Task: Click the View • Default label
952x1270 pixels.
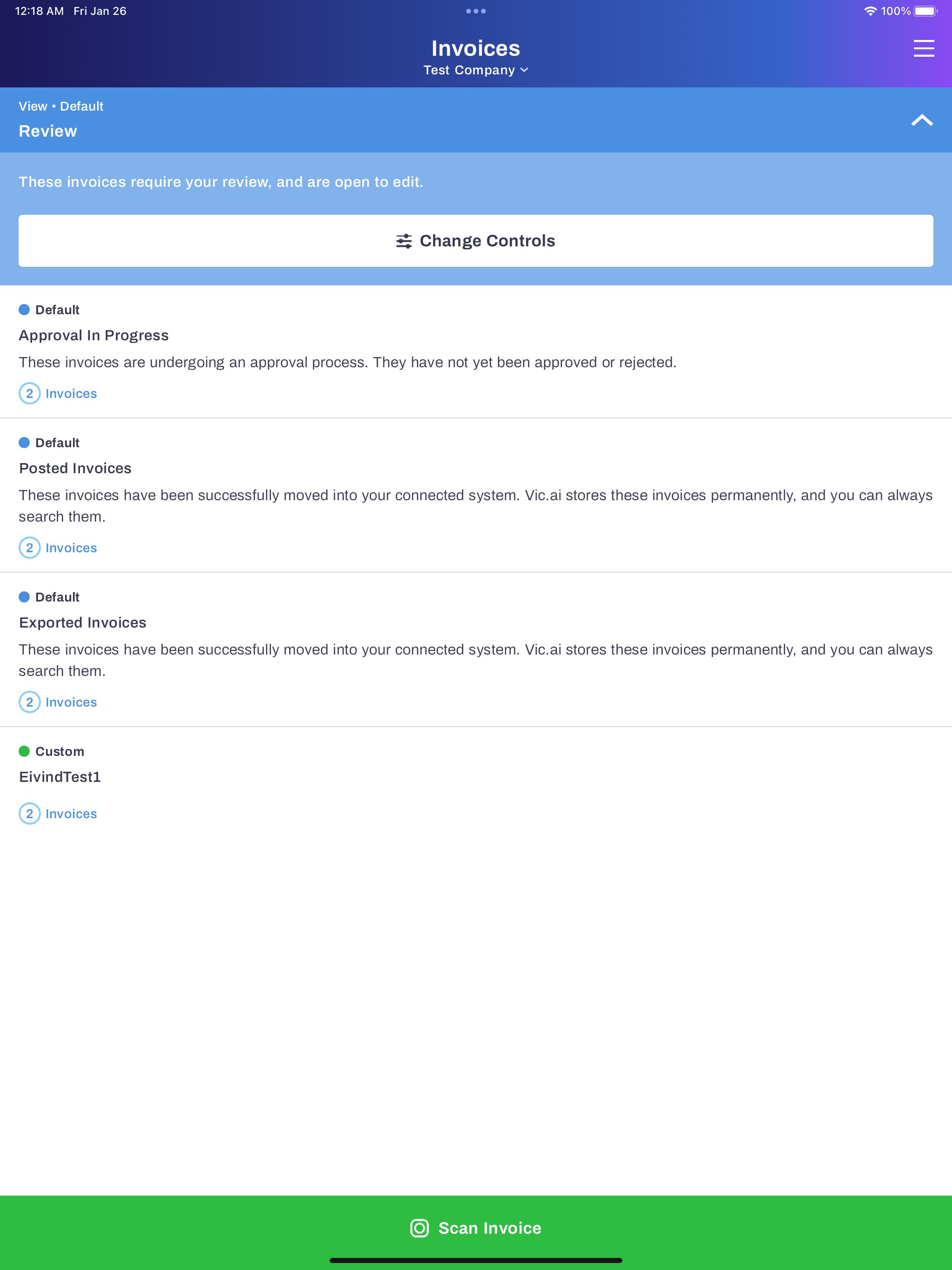Action: pos(61,106)
